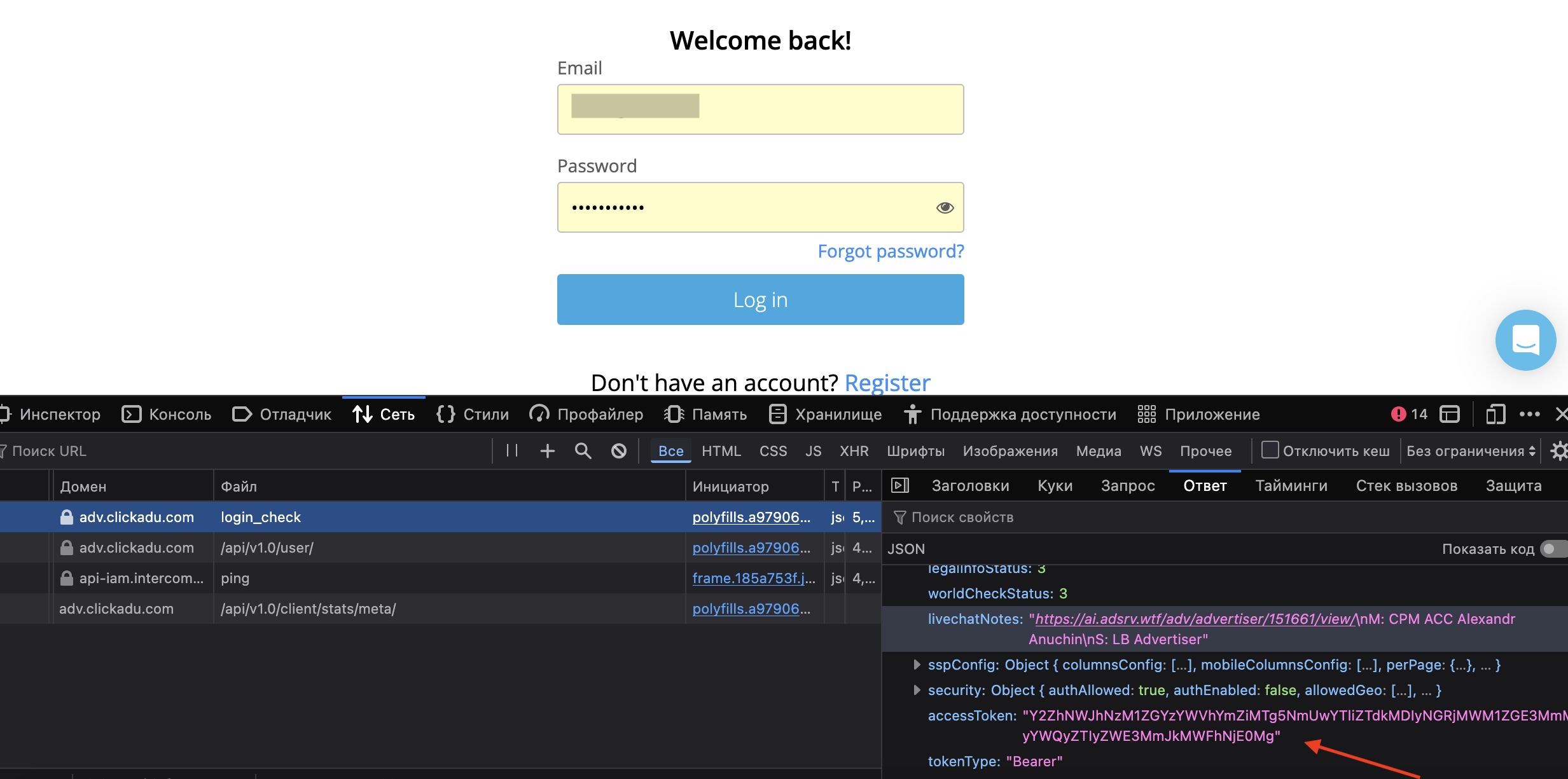Screen dimensions: 1568x779
Task: Expand the sspConfig object
Action: 917,665
